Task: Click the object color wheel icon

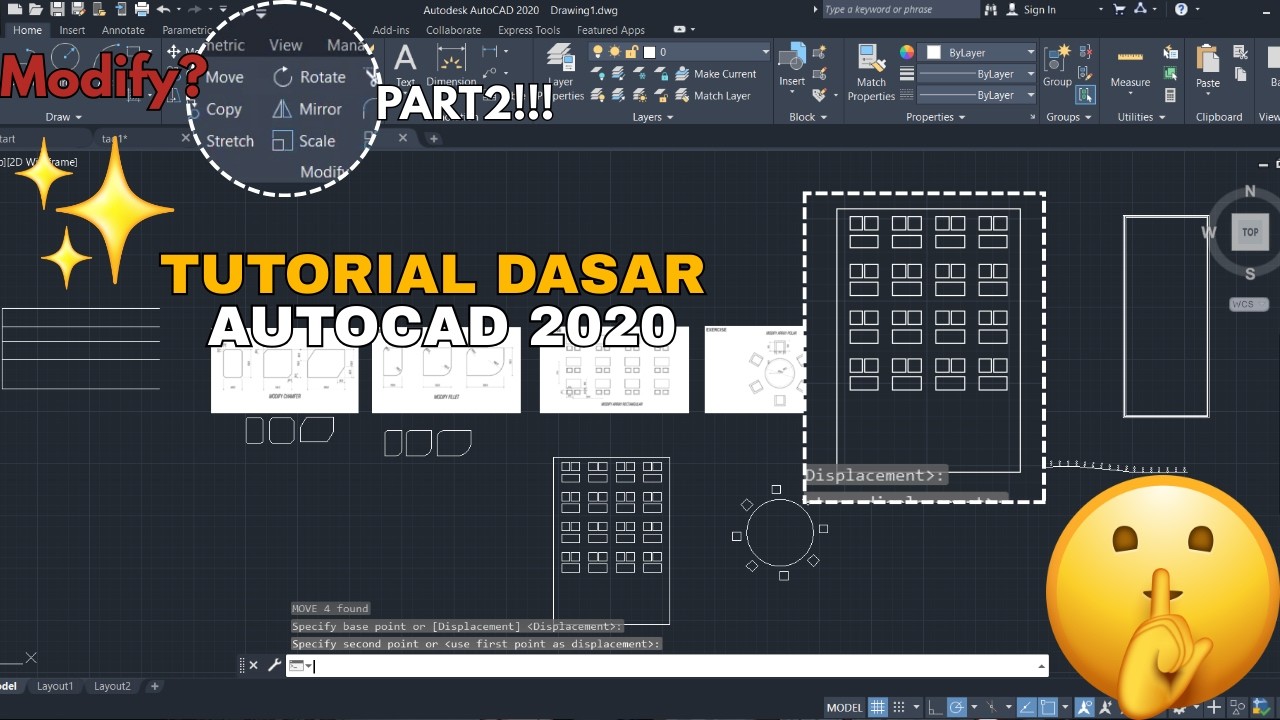Action: click(906, 52)
